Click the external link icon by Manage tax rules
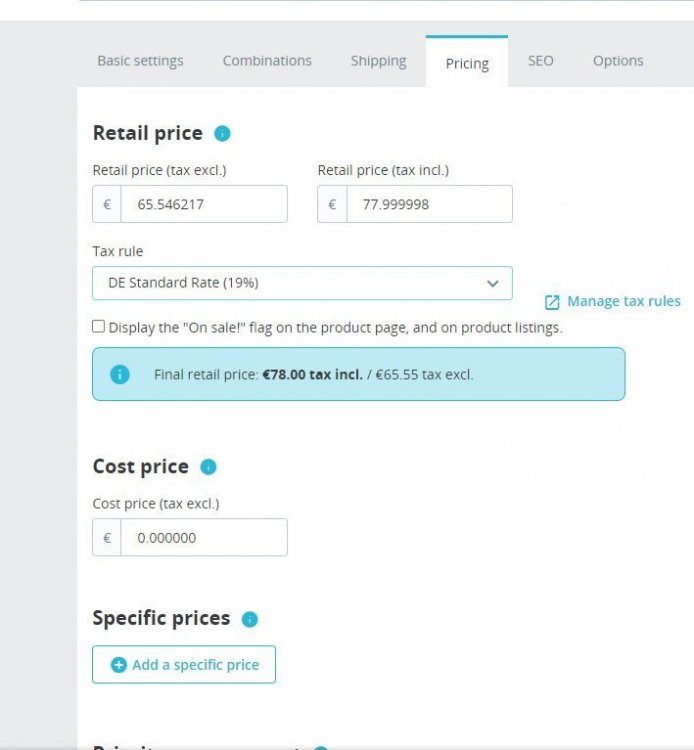 (x=552, y=302)
